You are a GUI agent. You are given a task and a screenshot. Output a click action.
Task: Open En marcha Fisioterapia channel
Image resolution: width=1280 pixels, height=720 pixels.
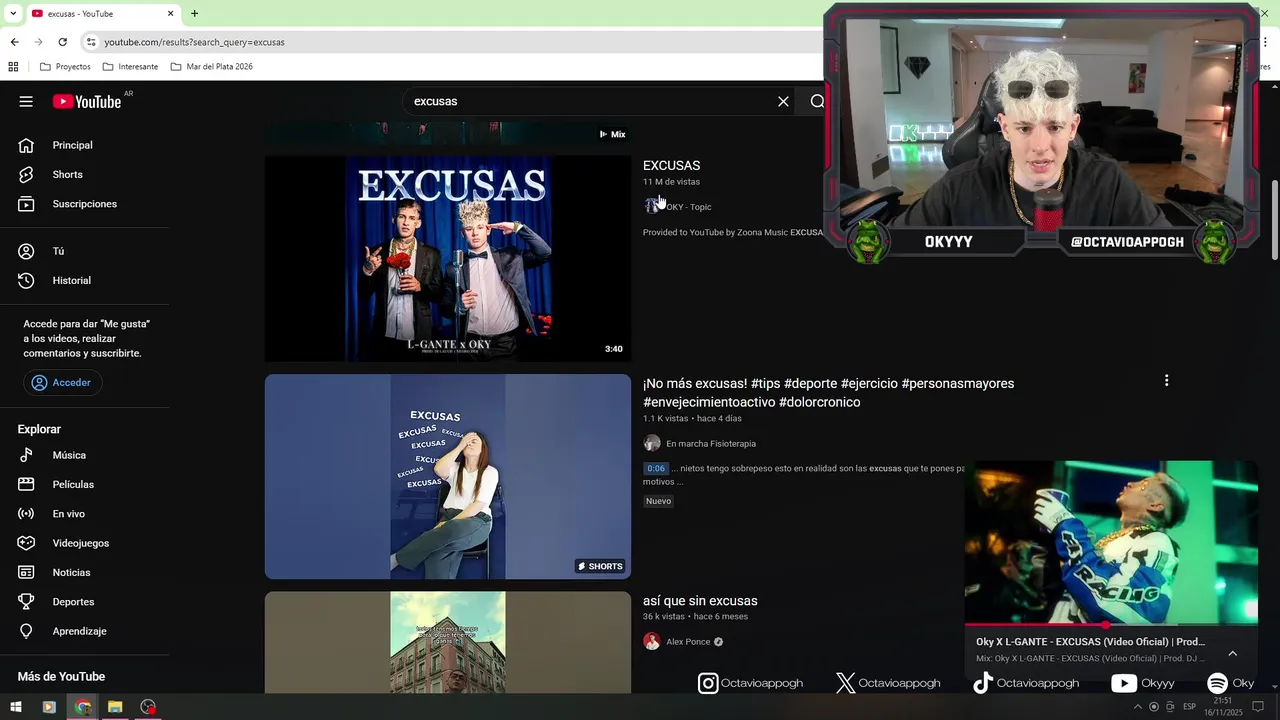point(710,444)
